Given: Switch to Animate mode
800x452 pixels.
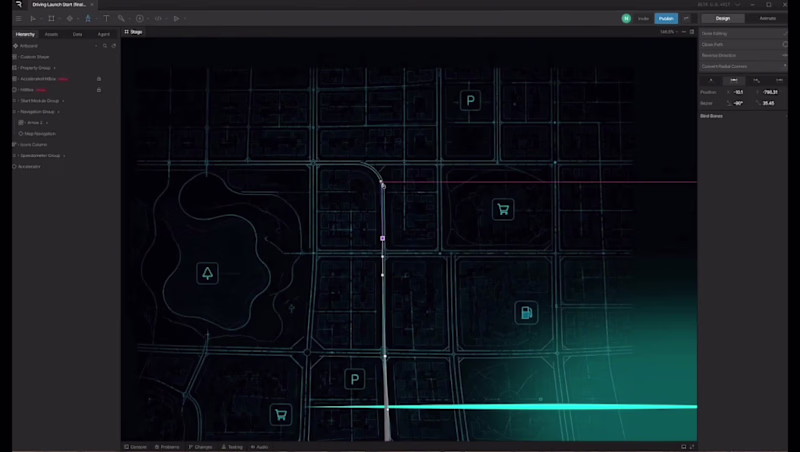Looking at the screenshot, I should click(767, 18).
